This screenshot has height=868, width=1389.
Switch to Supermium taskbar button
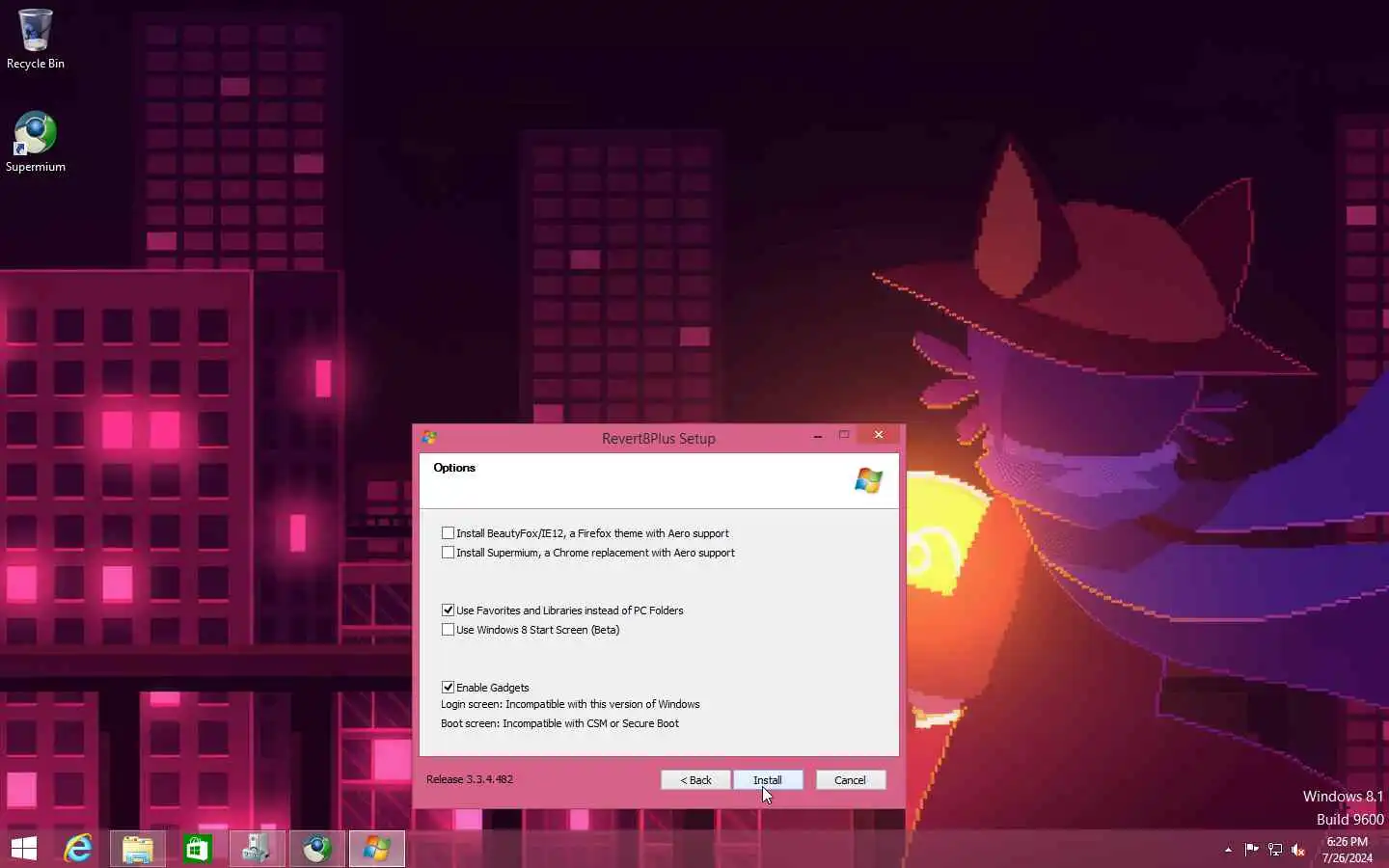(x=317, y=849)
